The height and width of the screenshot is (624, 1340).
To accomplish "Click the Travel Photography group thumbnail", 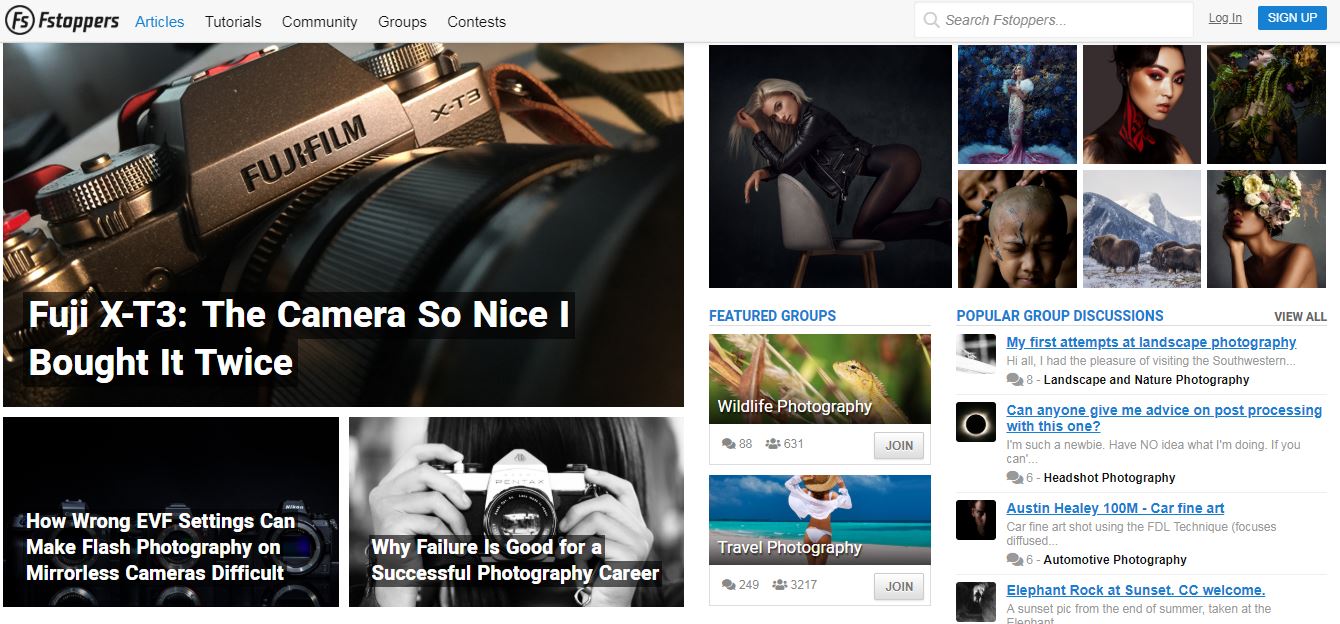I will 819,518.
